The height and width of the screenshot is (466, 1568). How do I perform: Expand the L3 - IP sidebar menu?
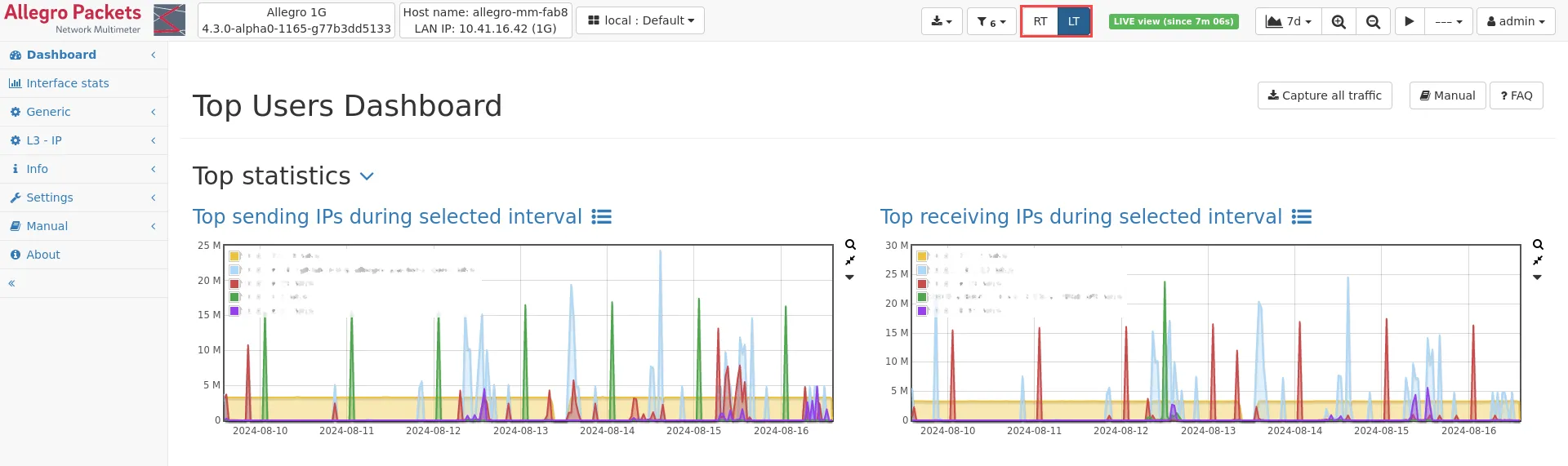pos(44,140)
